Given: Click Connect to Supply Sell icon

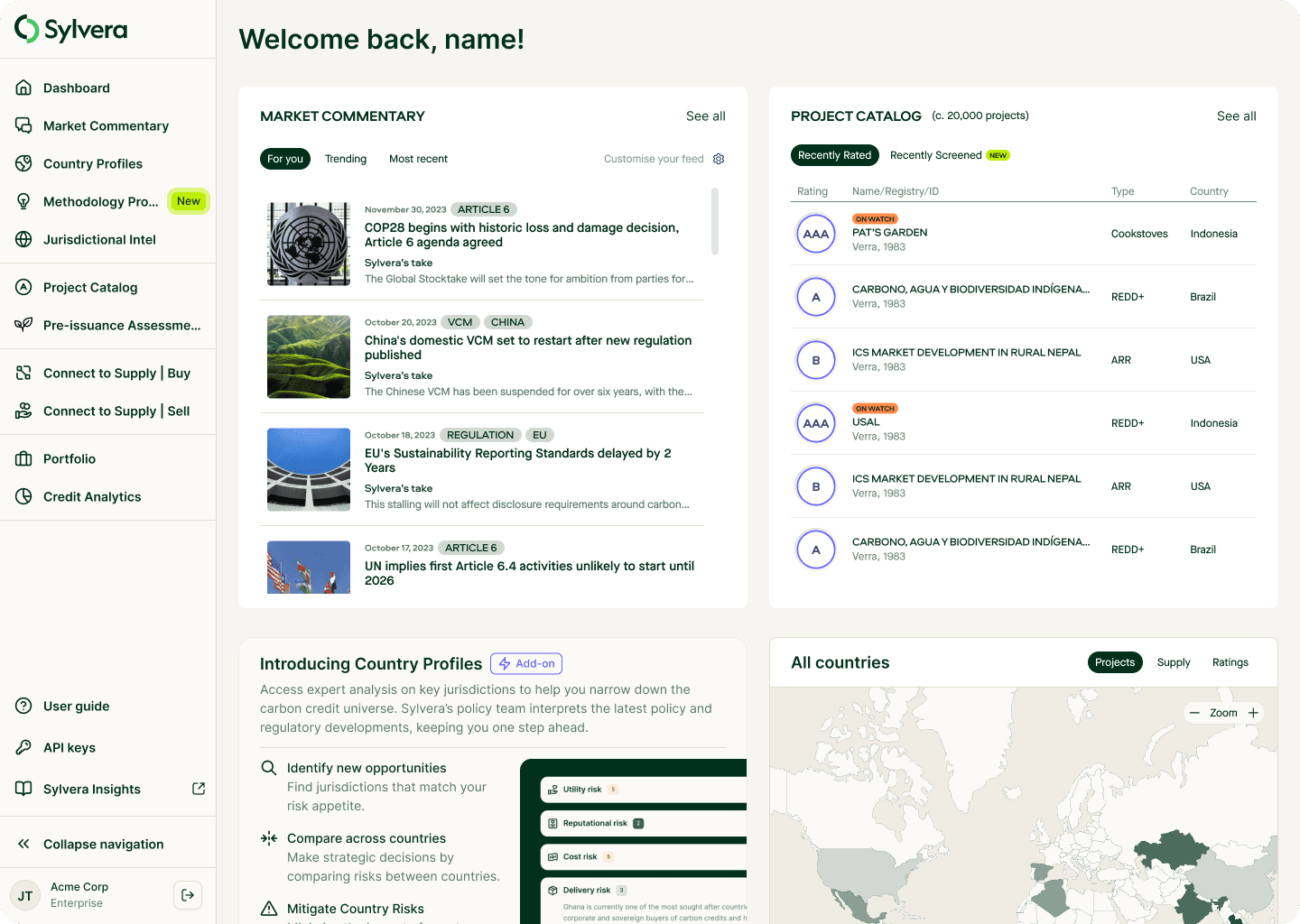Looking at the screenshot, I should coord(24,411).
